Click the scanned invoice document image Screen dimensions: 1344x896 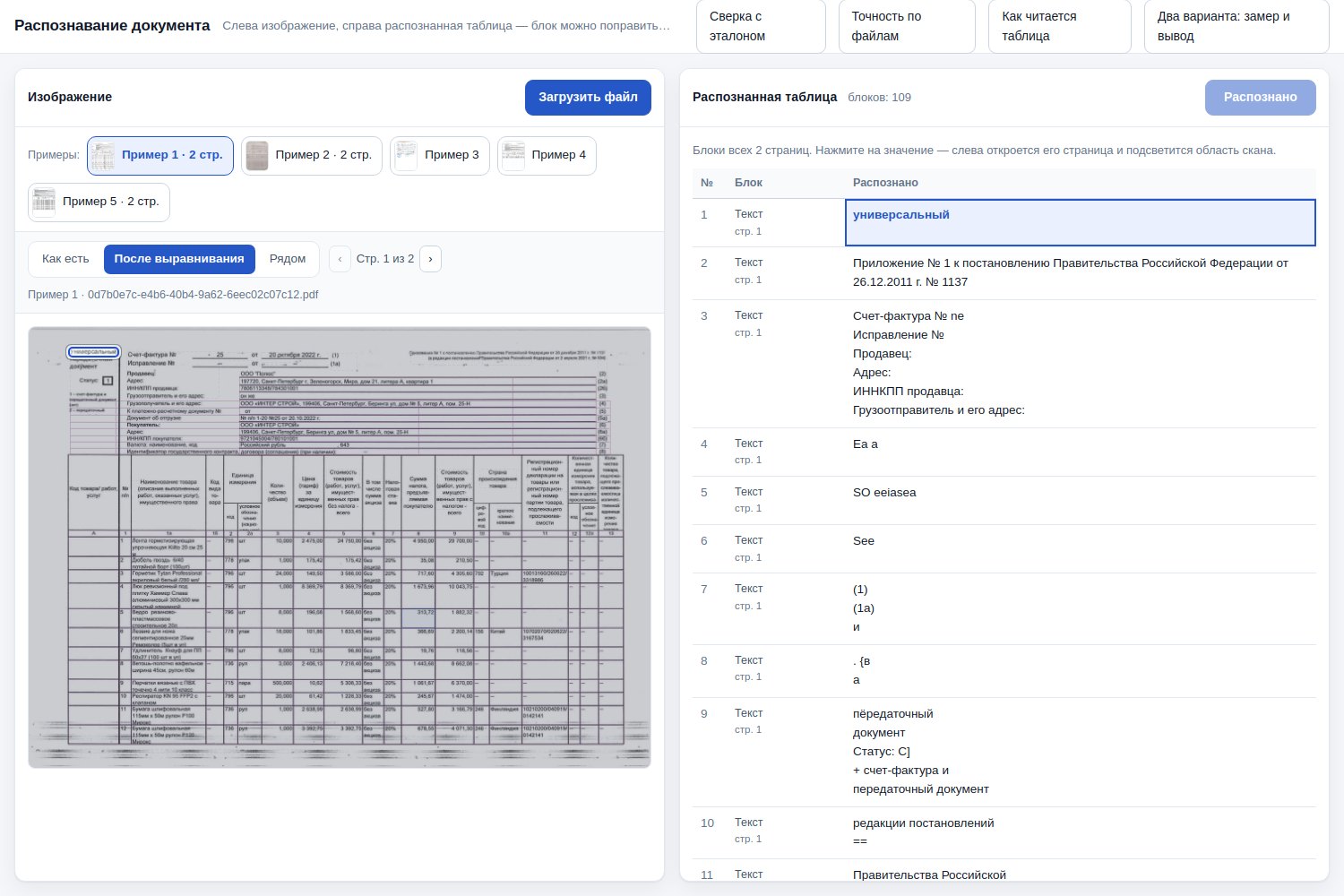click(x=340, y=547)
